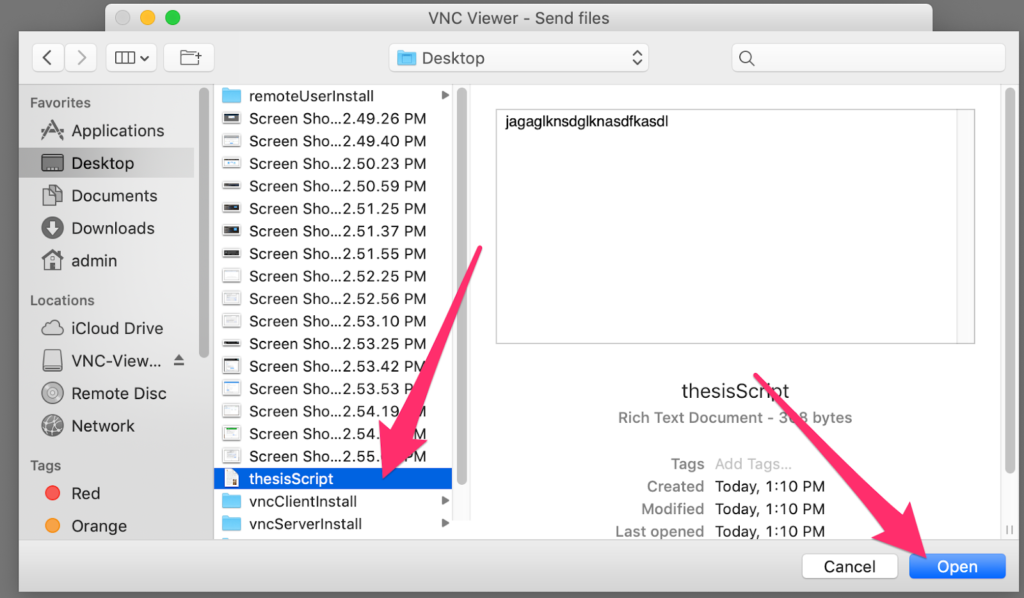Click thumbnail icon of Screen Sho...2.53.53 file

(231, 388)
